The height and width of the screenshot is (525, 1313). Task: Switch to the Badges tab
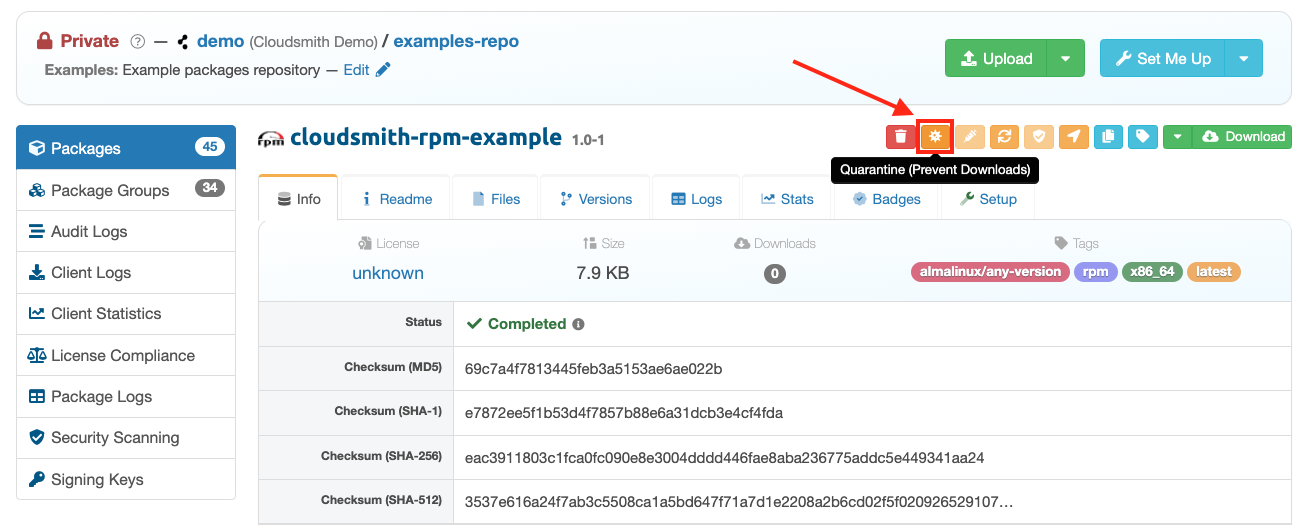click(x=886, y=198)
